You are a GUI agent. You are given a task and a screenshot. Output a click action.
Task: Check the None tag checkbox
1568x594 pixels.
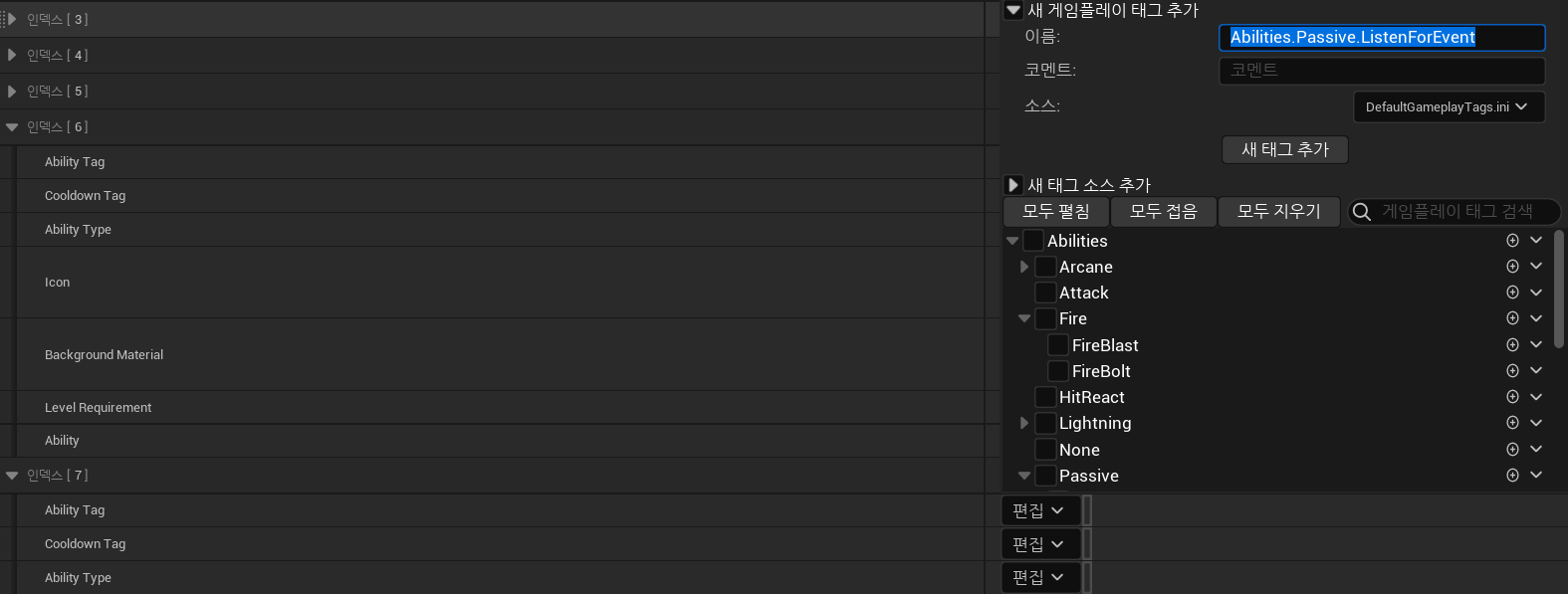[1045, 450]
